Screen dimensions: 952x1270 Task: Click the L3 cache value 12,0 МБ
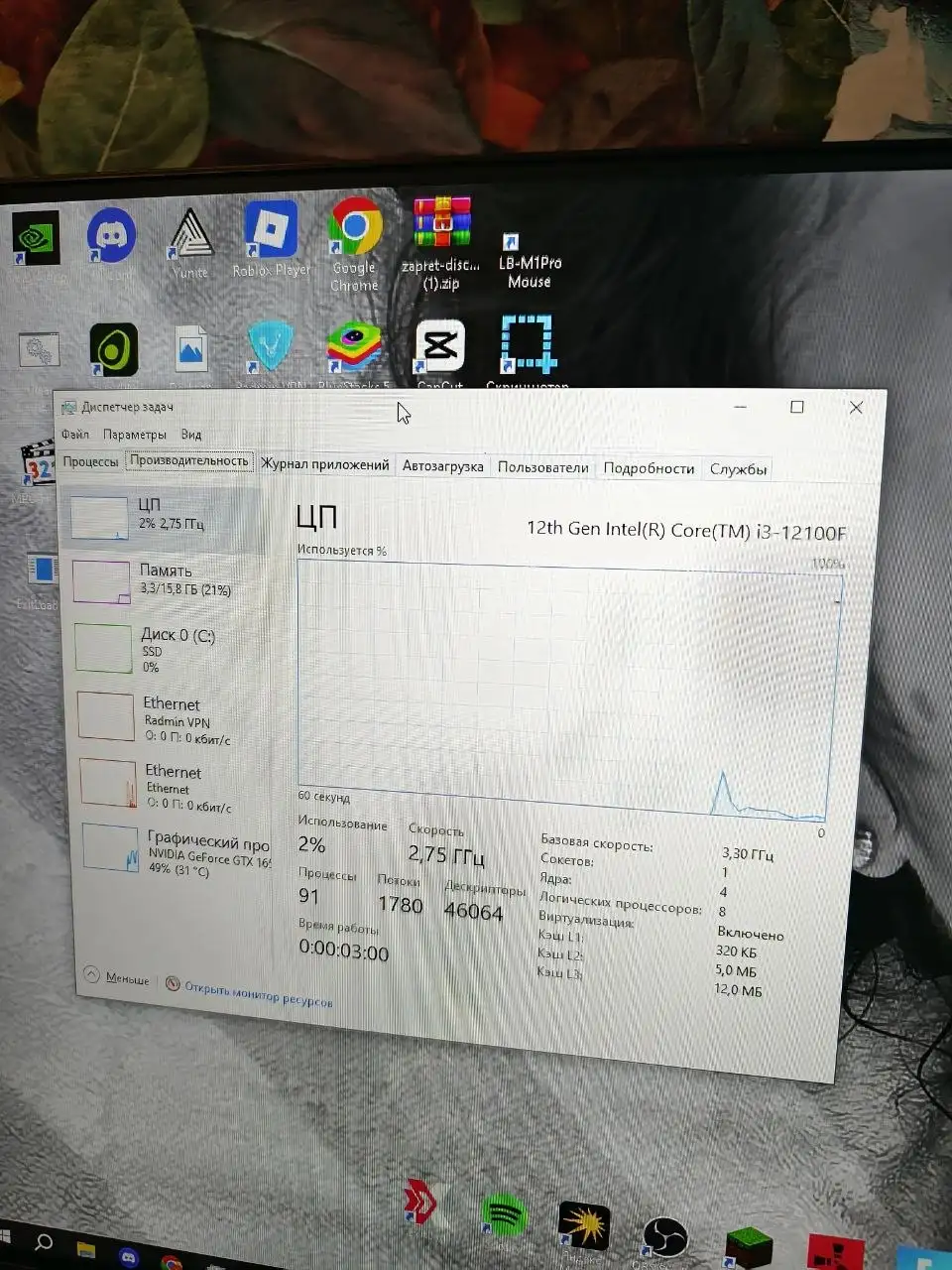pos(738,989)
